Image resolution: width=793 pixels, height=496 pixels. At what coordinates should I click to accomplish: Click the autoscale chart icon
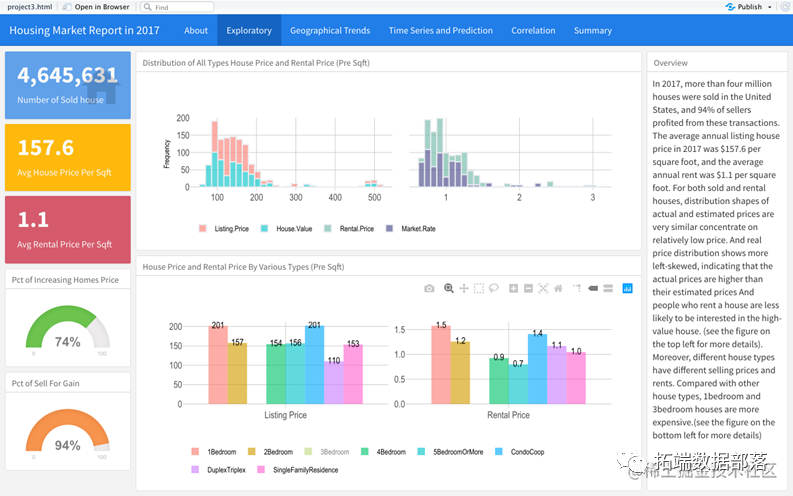[x=543, y=288]
